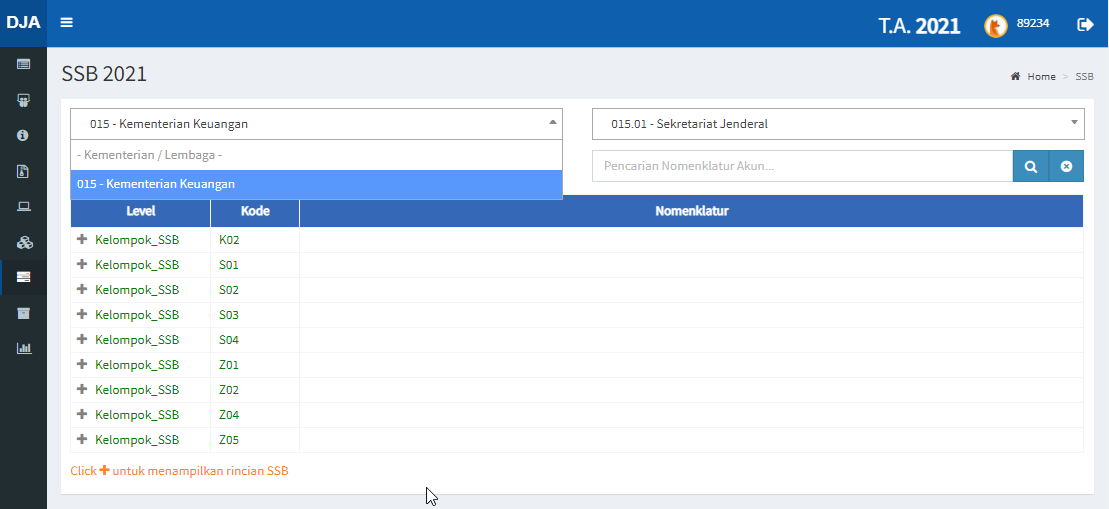The width and height of the screenshot is (1109, 509).
Task: Click the magnifier search button
Action: tap(1030, 166)
